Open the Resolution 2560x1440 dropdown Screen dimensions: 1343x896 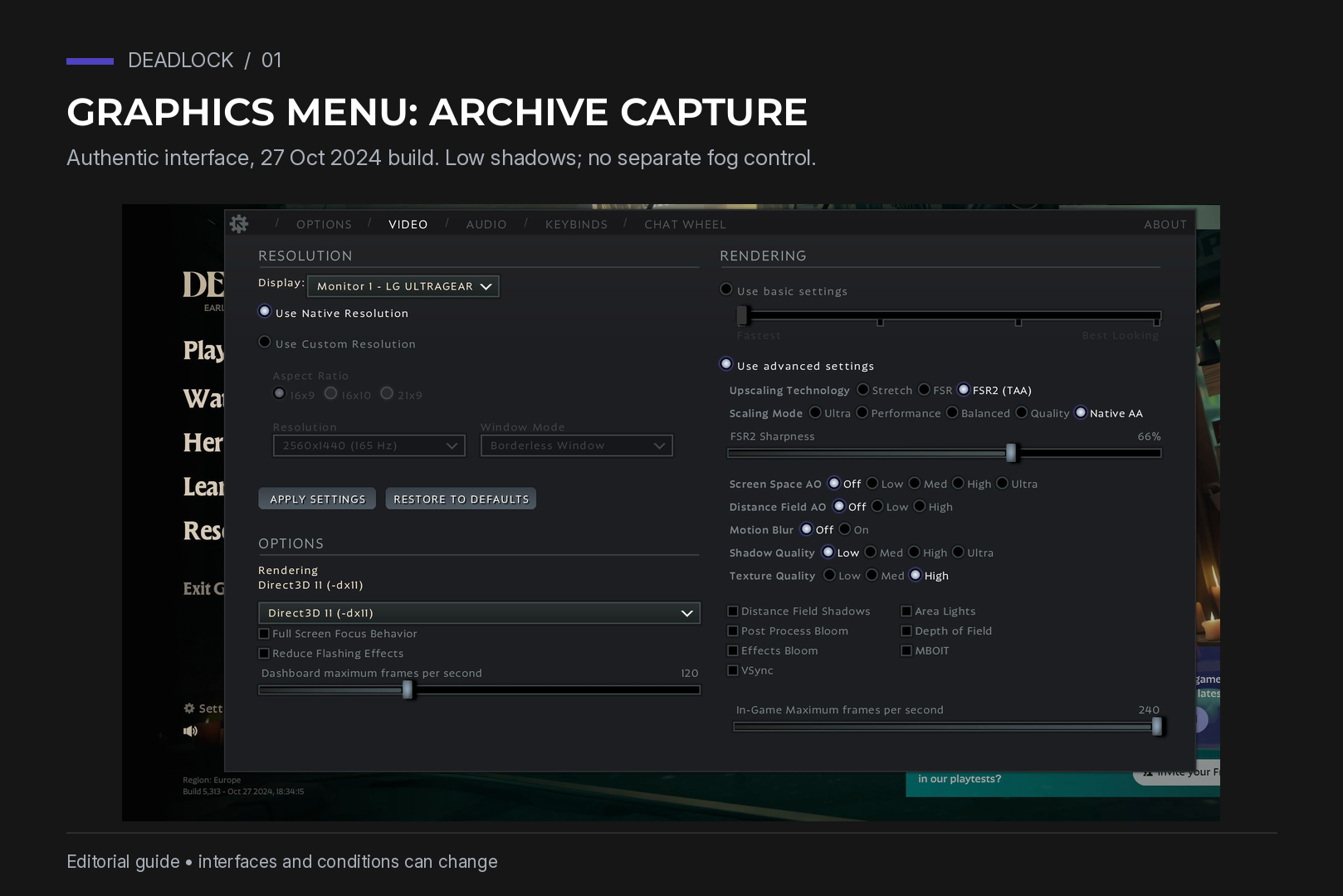369,446
